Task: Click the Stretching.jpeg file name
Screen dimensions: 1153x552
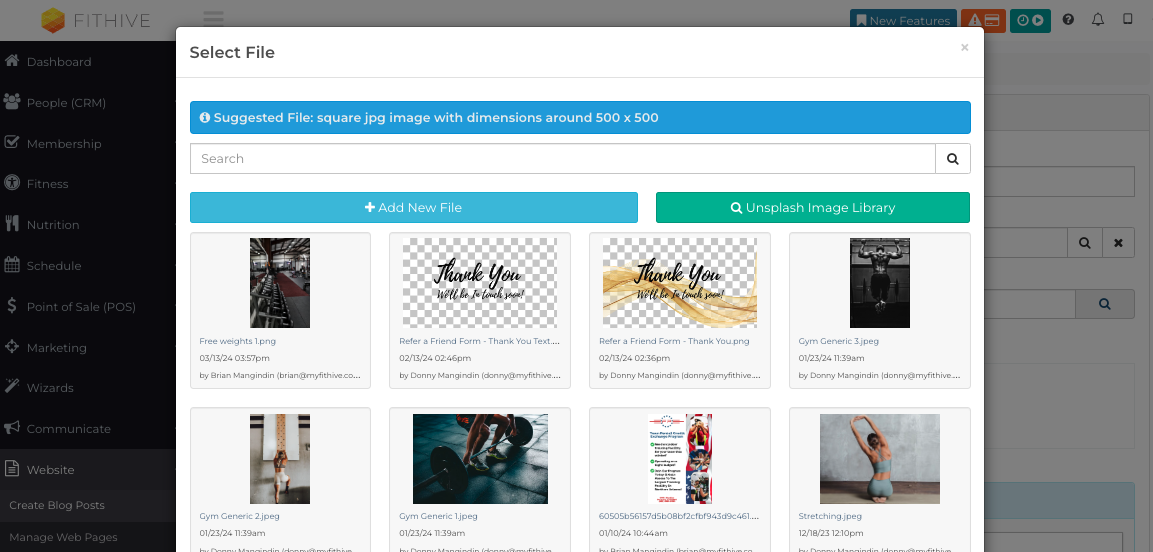Action: (830, 516)
